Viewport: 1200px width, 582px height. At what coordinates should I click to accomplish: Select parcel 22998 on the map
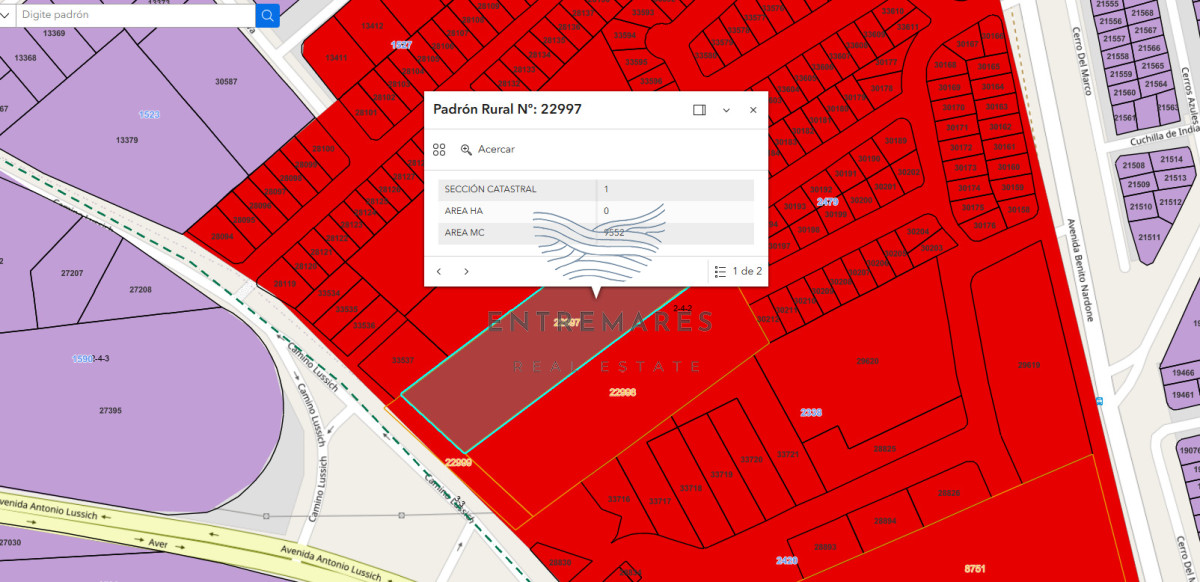pyautogui.click(x=623, y=392)
